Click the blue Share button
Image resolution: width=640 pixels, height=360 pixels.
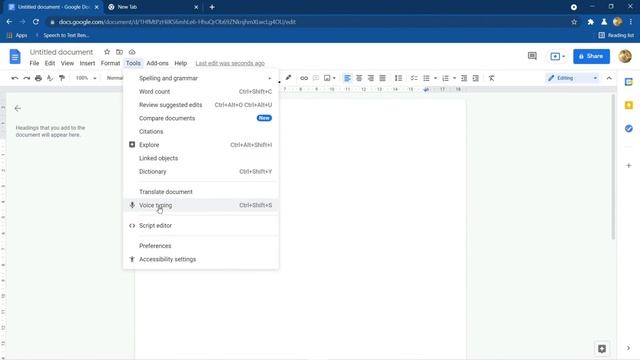tap(591, 56)
